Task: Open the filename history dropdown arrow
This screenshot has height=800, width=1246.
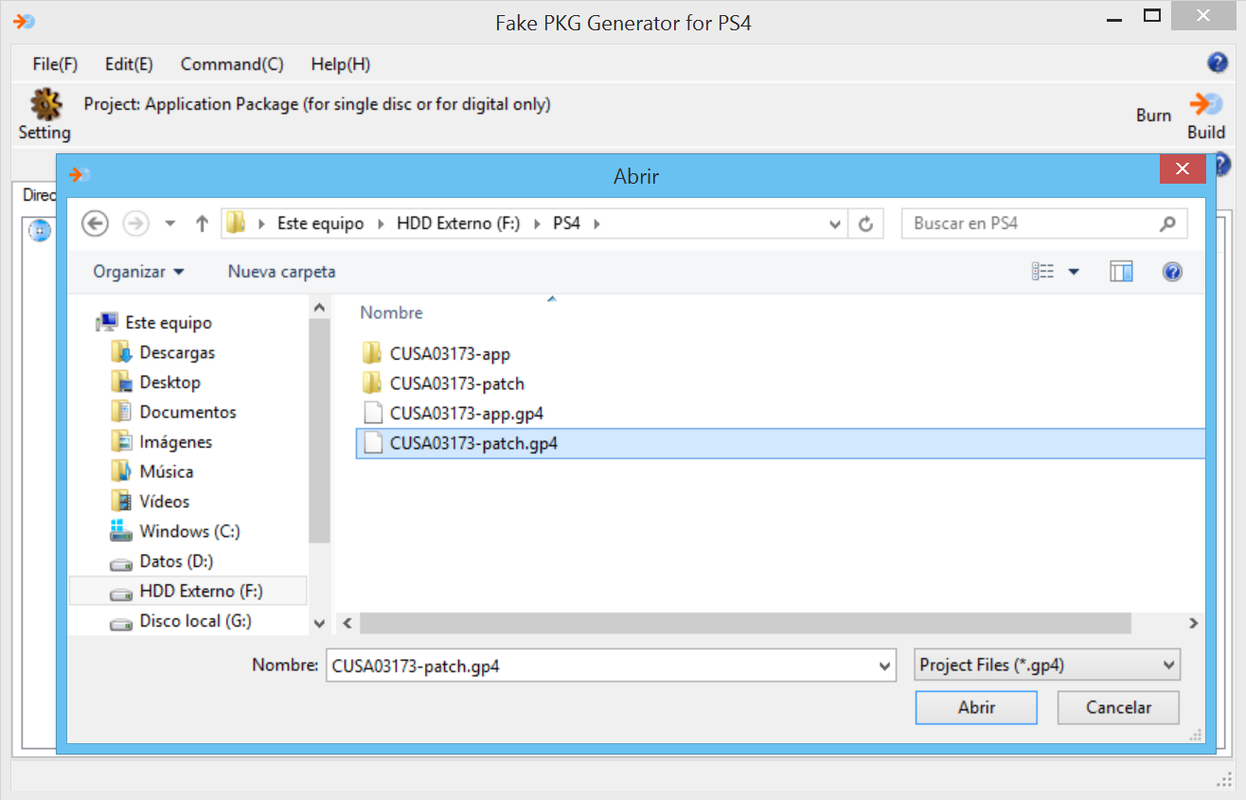Action: coord(884,666)
